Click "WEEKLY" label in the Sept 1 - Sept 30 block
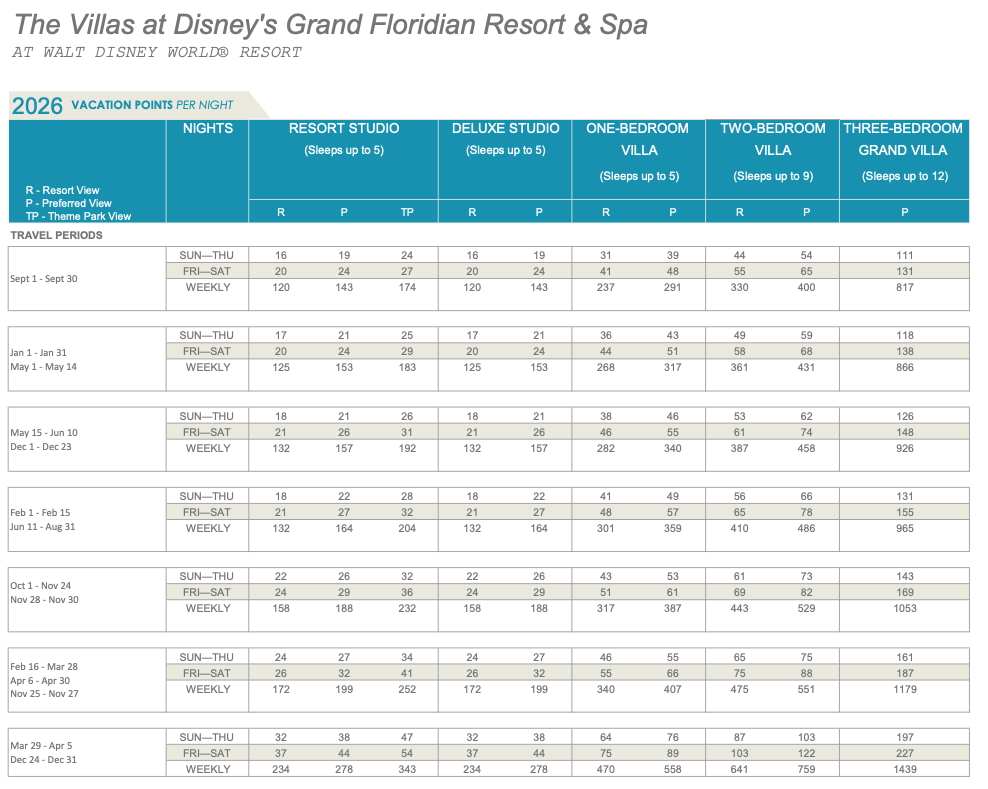 coord(208,287)
